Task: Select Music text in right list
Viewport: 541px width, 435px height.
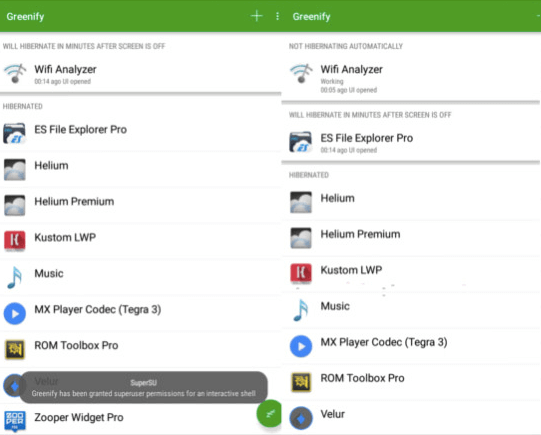Action: click(x=335, y=306)
